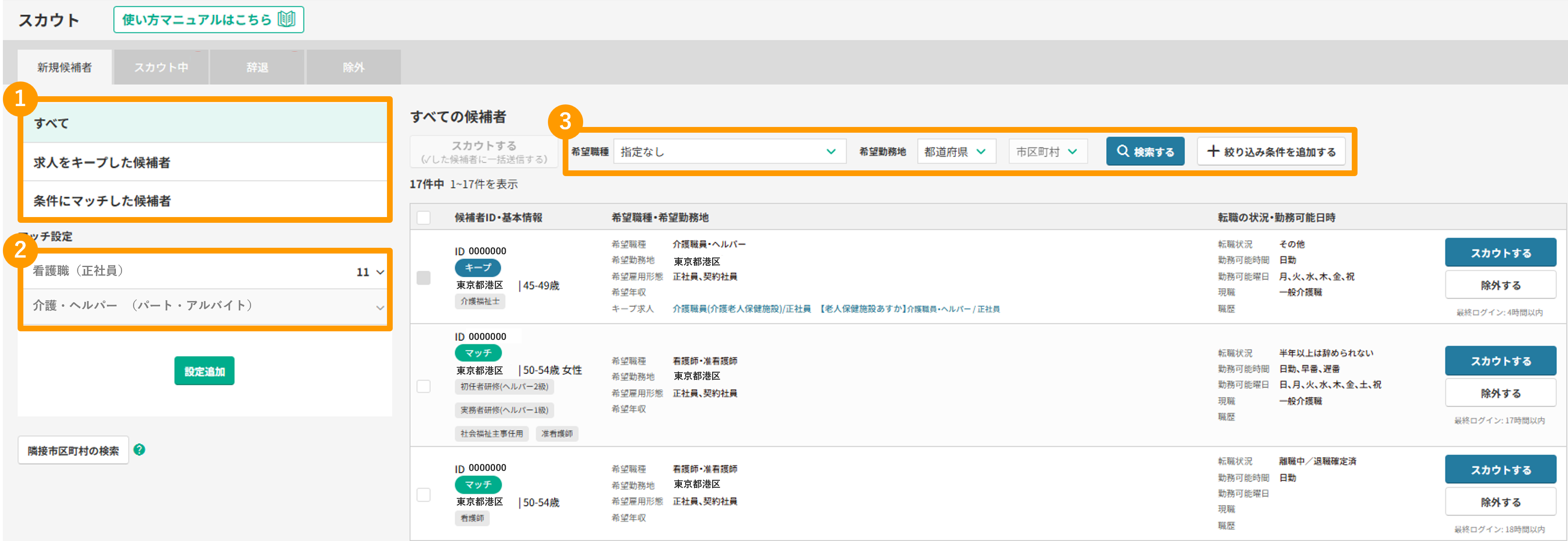The width and height of the screenshot is (1568, 541).
Task: Check the third candidate's checkbox
Action: [424, 495]
